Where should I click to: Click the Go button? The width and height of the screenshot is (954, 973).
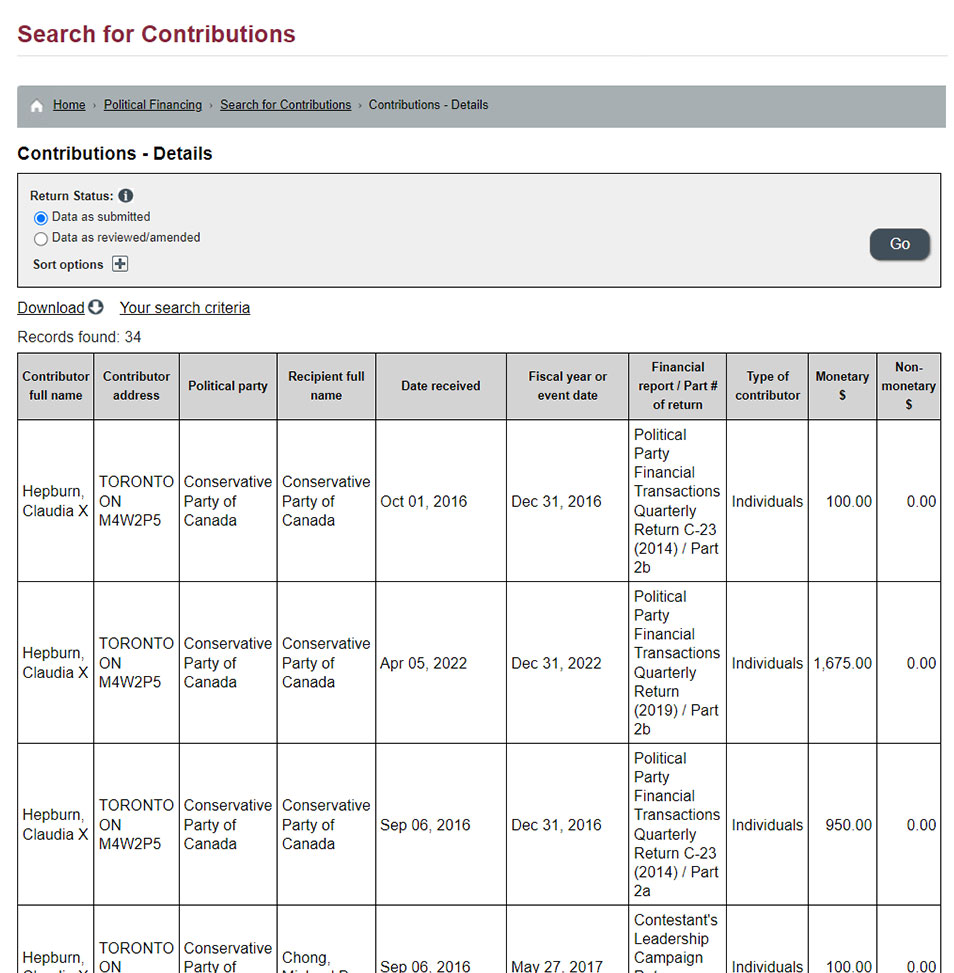click(899, 244)
